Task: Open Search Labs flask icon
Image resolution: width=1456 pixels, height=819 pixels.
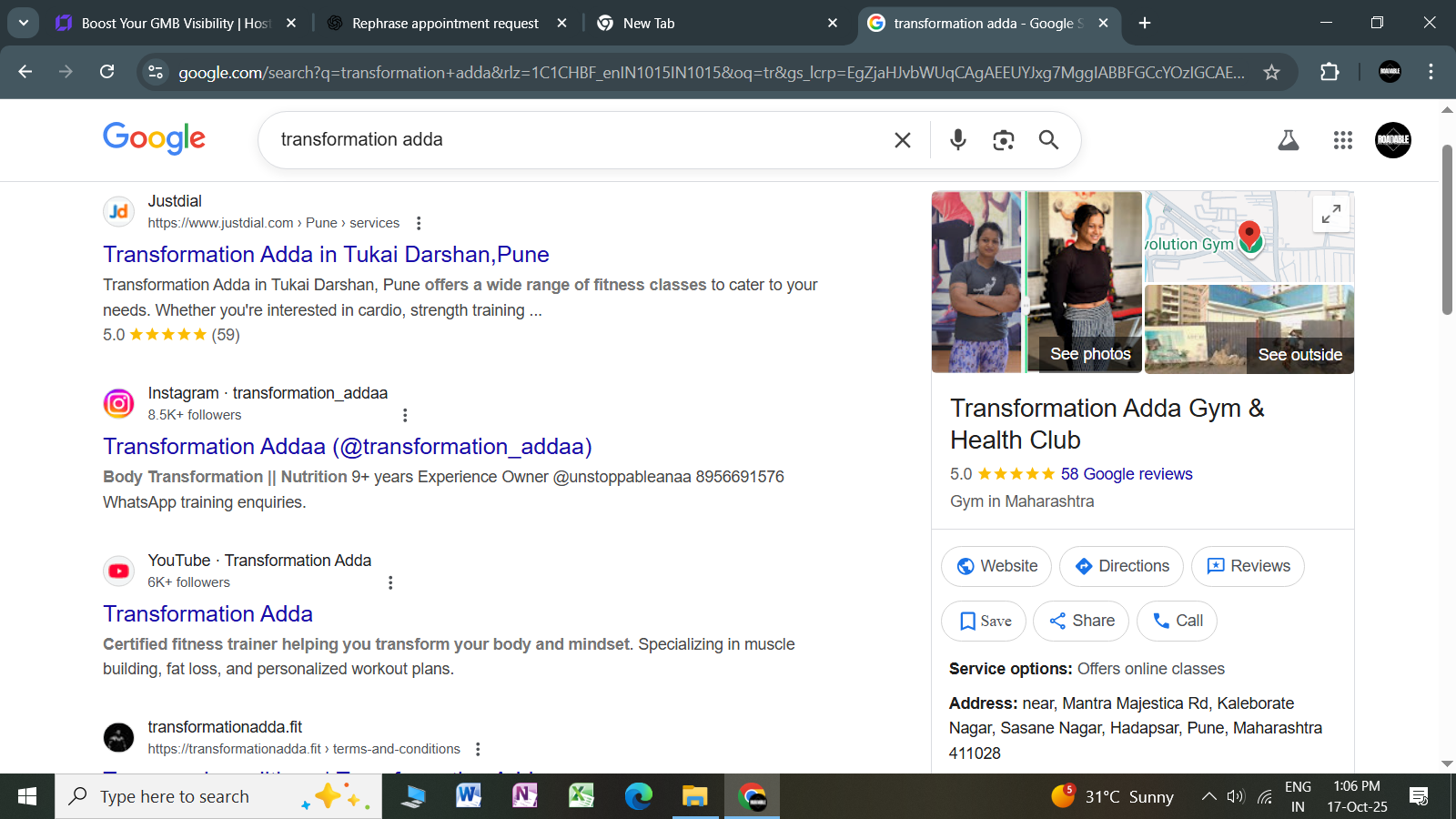Action: 1288,140
